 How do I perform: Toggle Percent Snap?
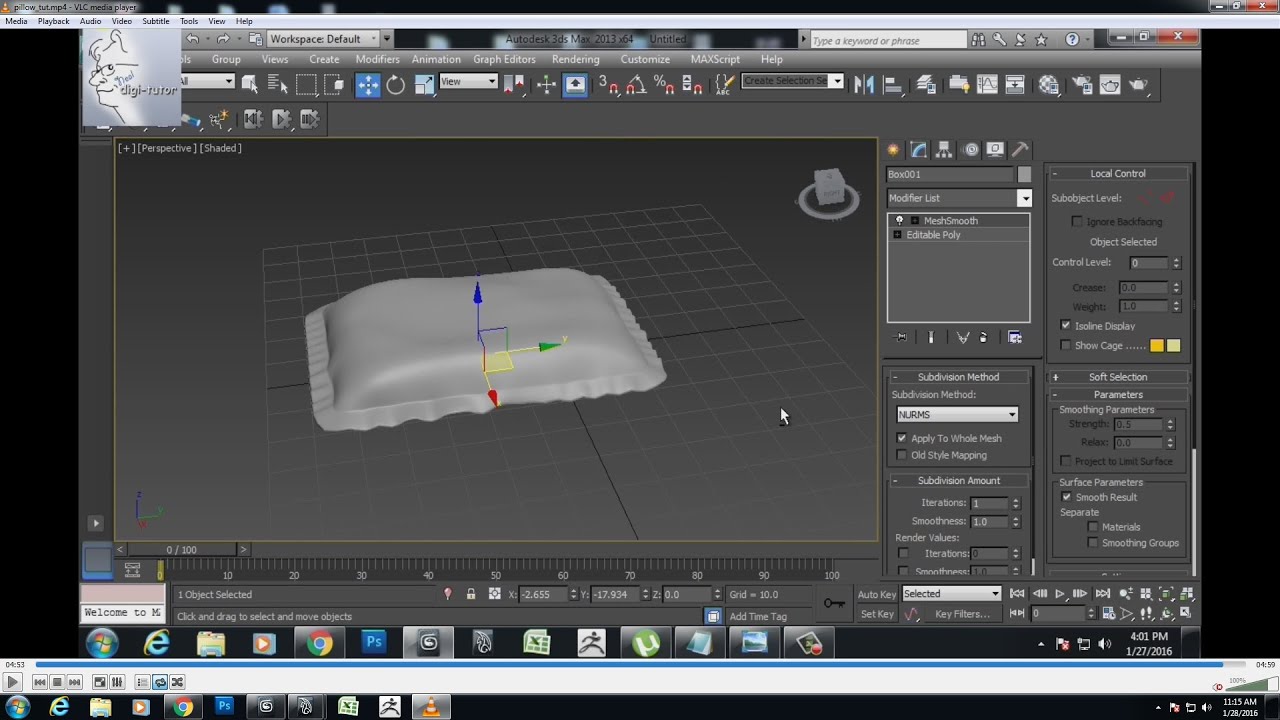[x=663, y=86]
